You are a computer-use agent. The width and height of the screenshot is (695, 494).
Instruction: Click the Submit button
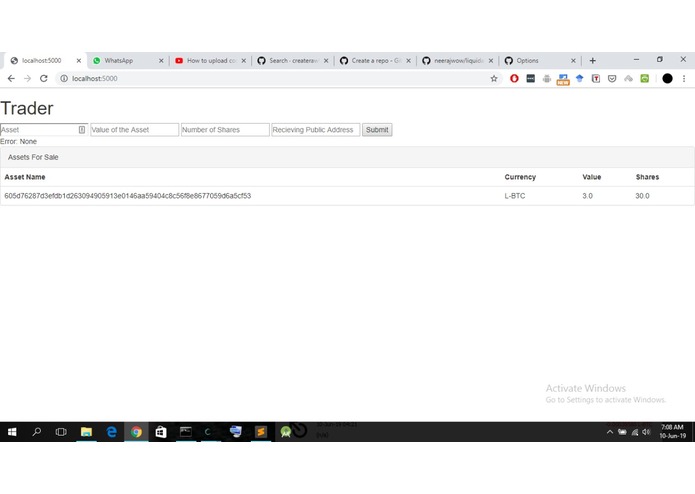pyautogui.click(x=377, y=130)
